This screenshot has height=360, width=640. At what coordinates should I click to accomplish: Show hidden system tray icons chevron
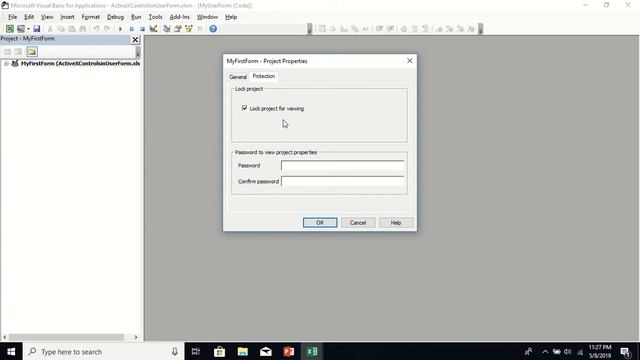545,351
